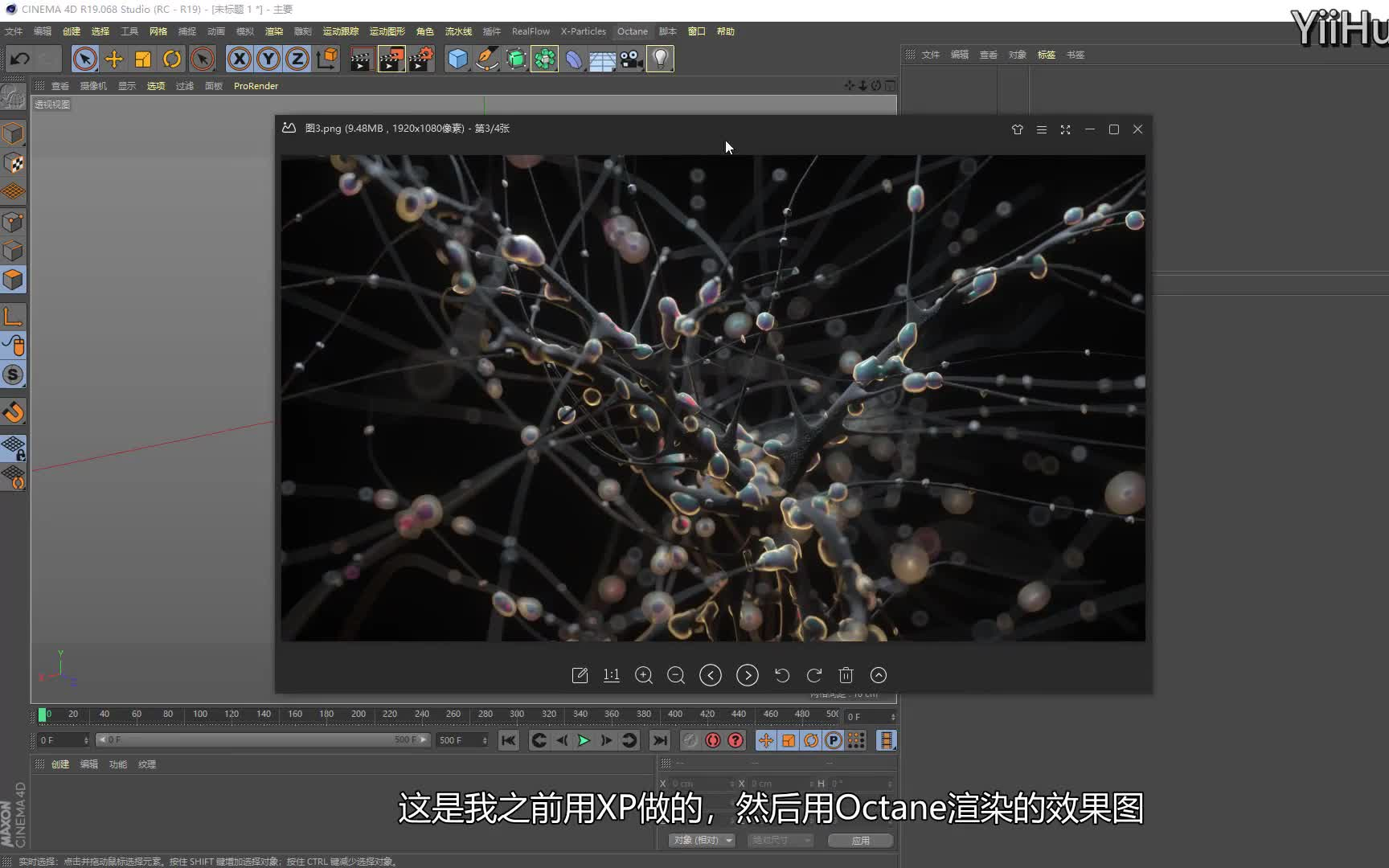Select the Scale tool
Image resolution: width=1389 pixels, height=868 pixels.
(142, 59)
